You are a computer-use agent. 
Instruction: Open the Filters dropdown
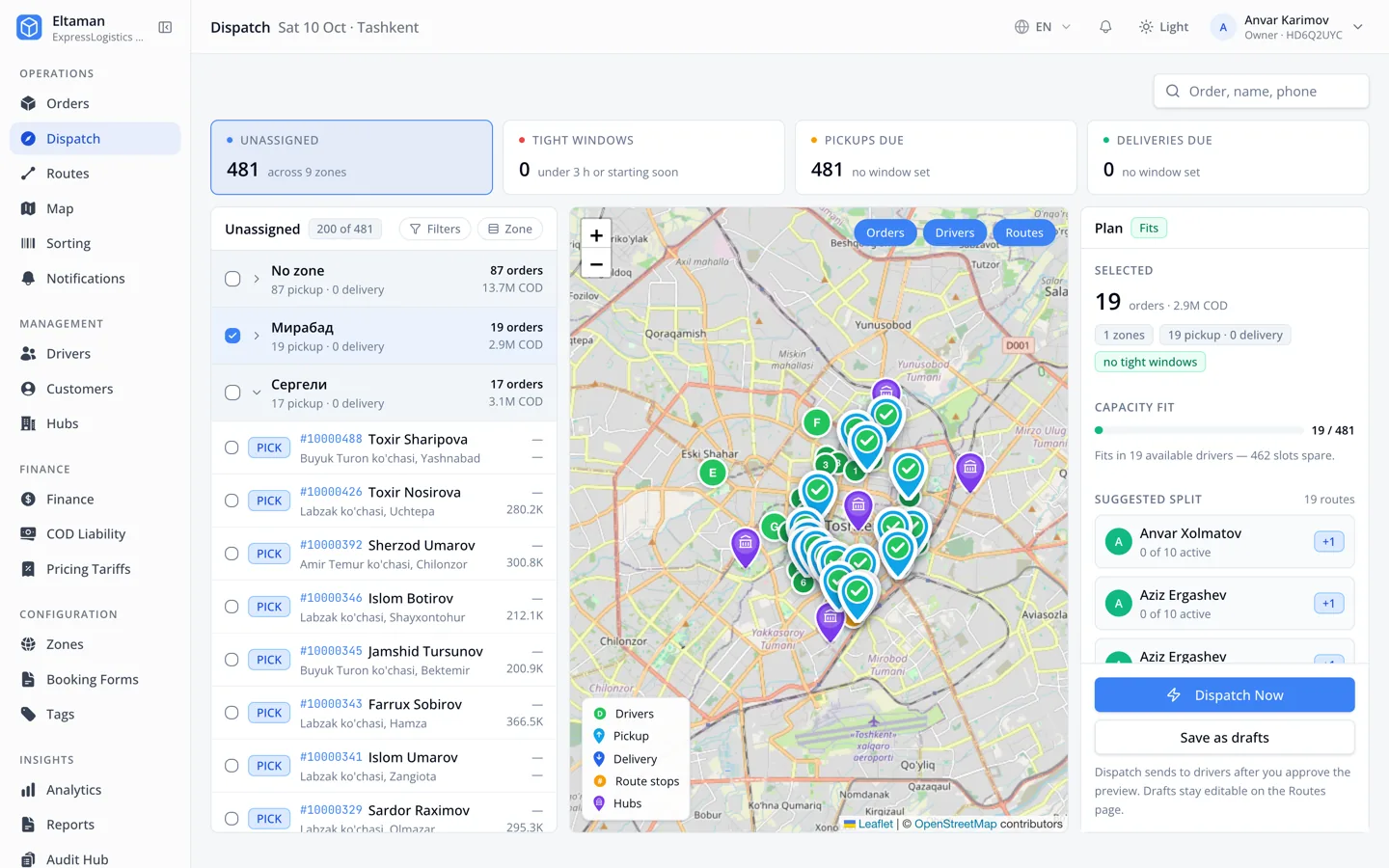[435, 229]
